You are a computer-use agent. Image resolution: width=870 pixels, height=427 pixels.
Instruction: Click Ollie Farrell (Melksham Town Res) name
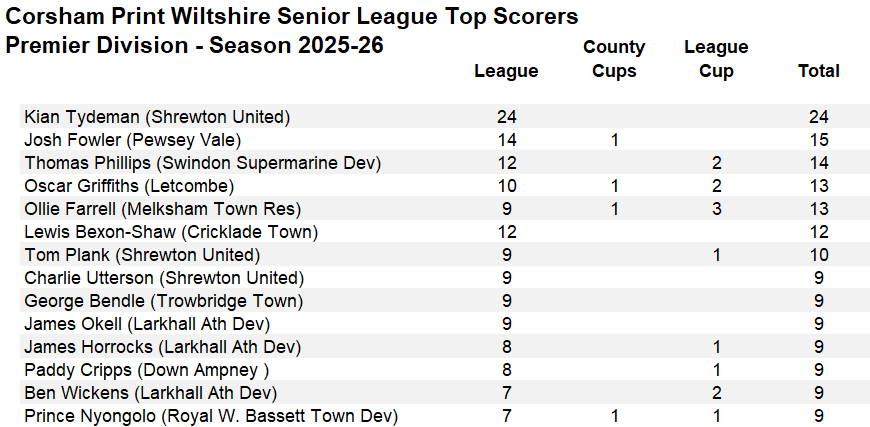[x=162, y=209]
